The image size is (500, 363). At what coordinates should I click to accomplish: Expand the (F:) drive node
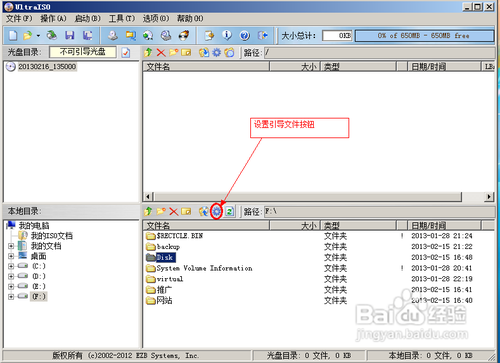pyautogui.click(x=11, y=296)
